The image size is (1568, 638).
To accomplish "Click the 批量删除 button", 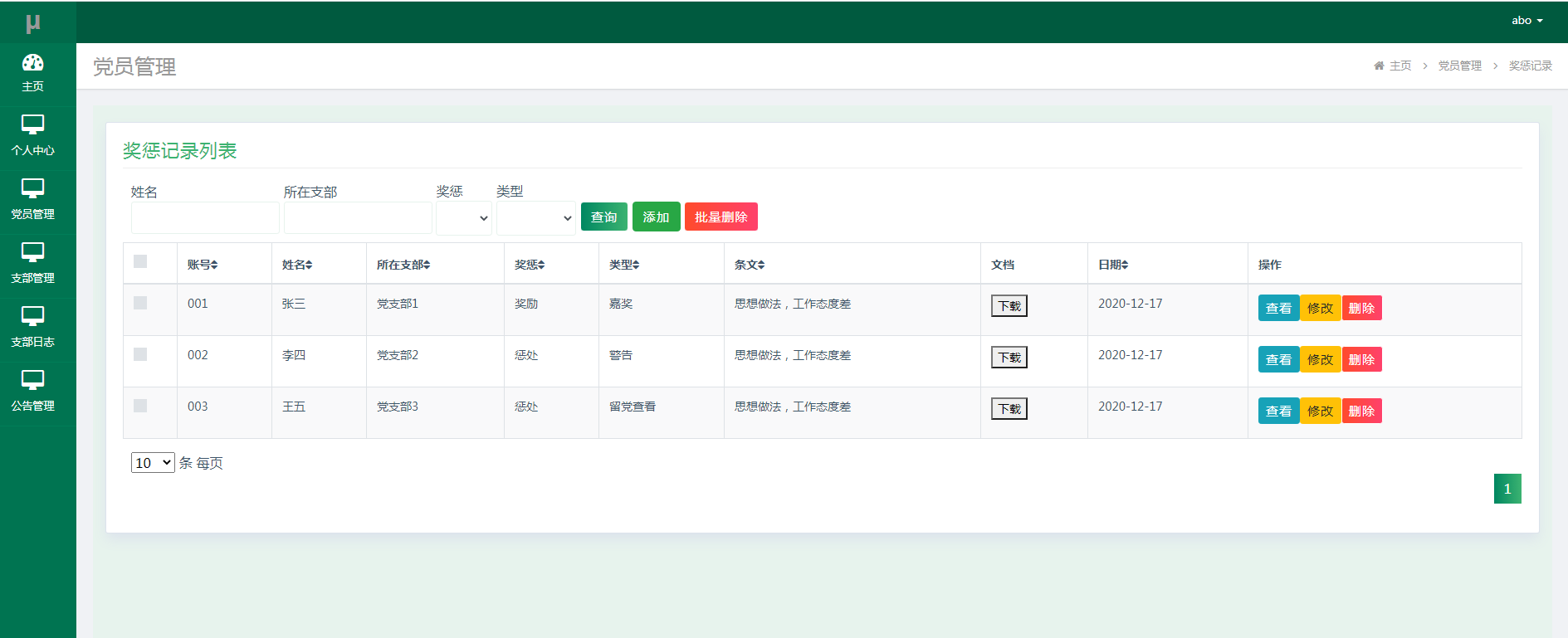I will click(720, 217).
